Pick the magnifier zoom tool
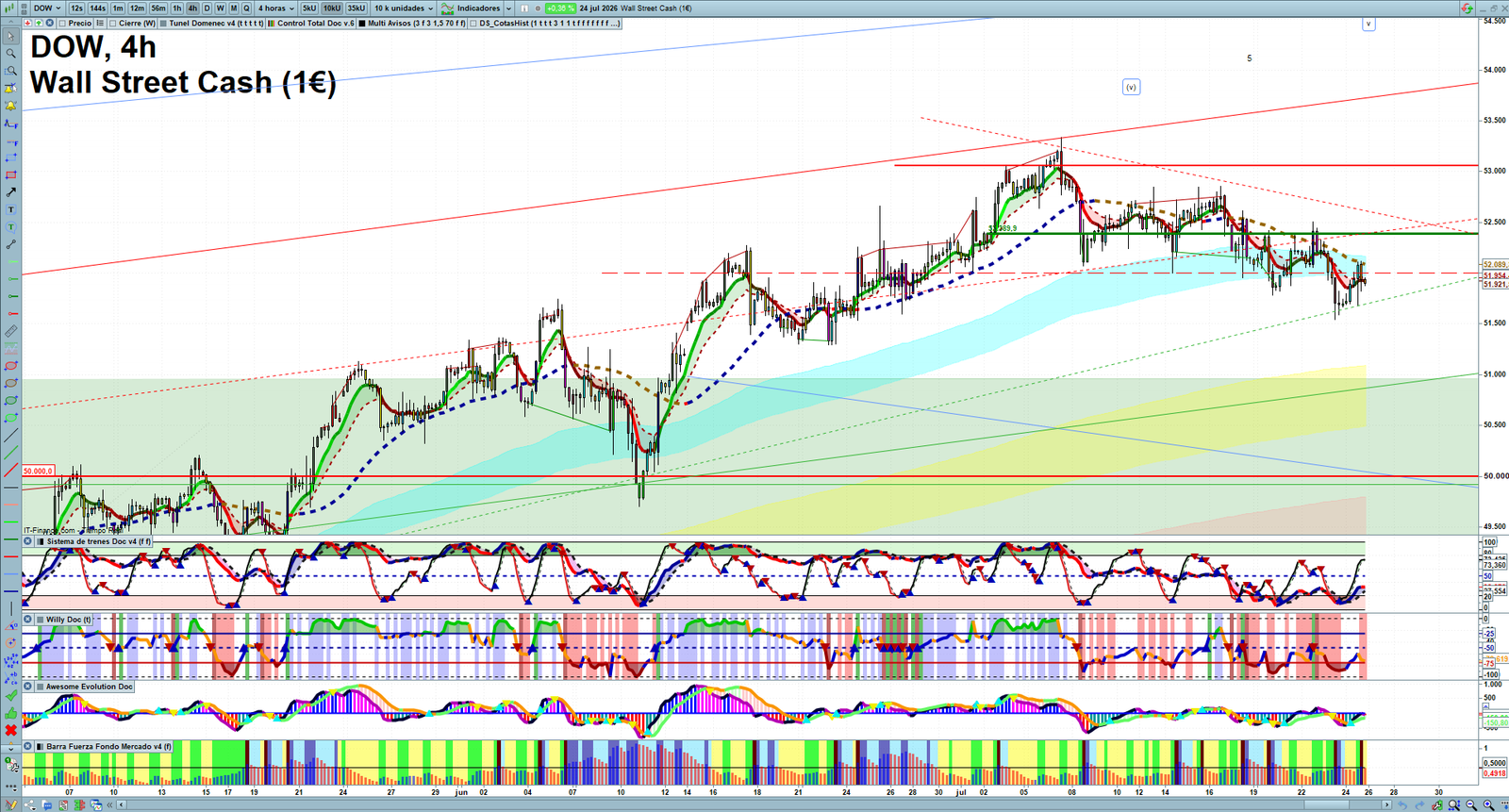Viewport: 1509px width, 812px height. [x=11, y=54]
